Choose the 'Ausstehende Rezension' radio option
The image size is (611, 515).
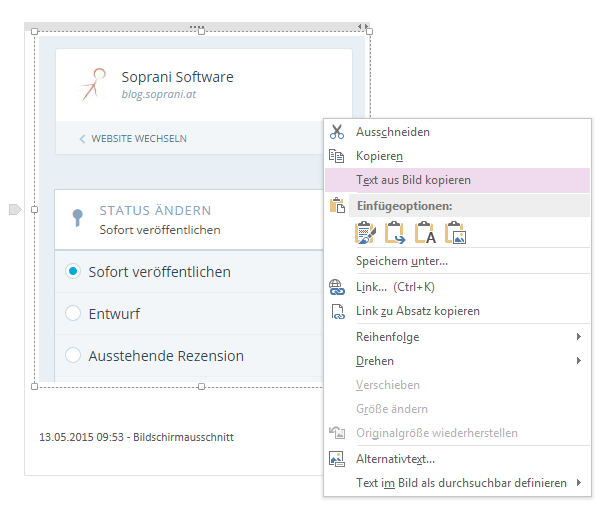(73, 355)
